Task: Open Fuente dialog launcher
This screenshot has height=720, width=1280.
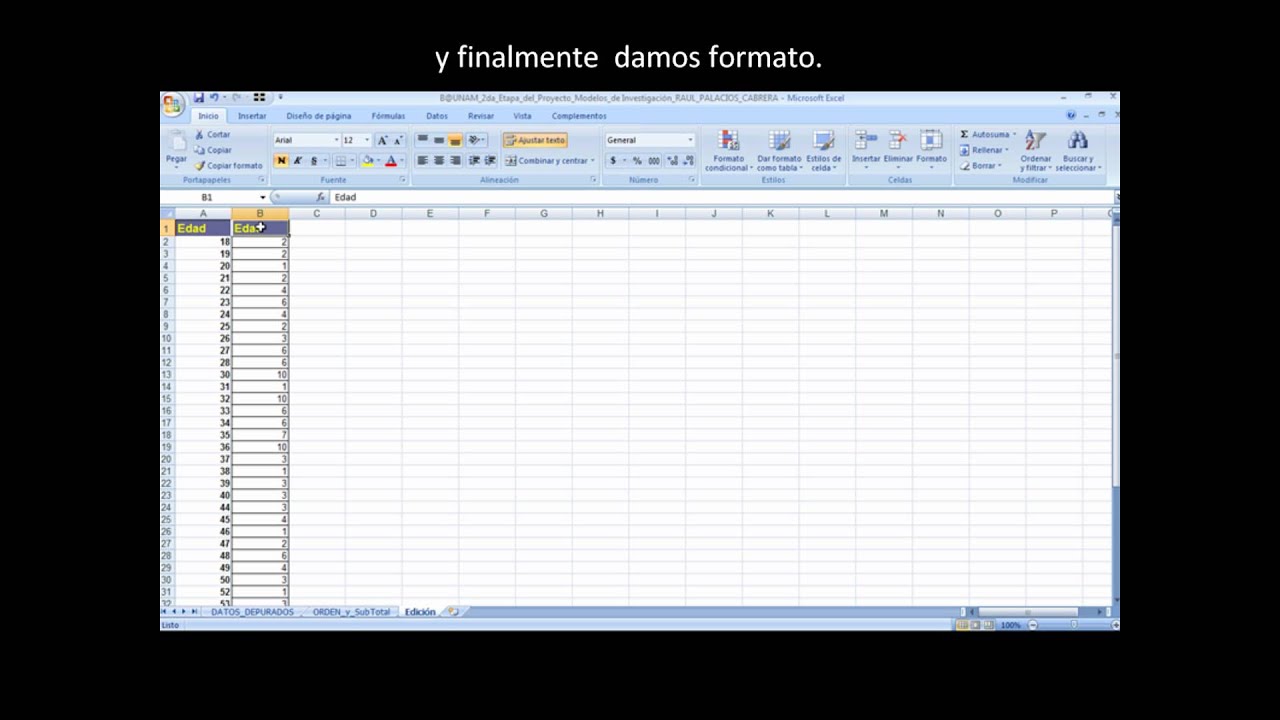Action: coord(403,180)
